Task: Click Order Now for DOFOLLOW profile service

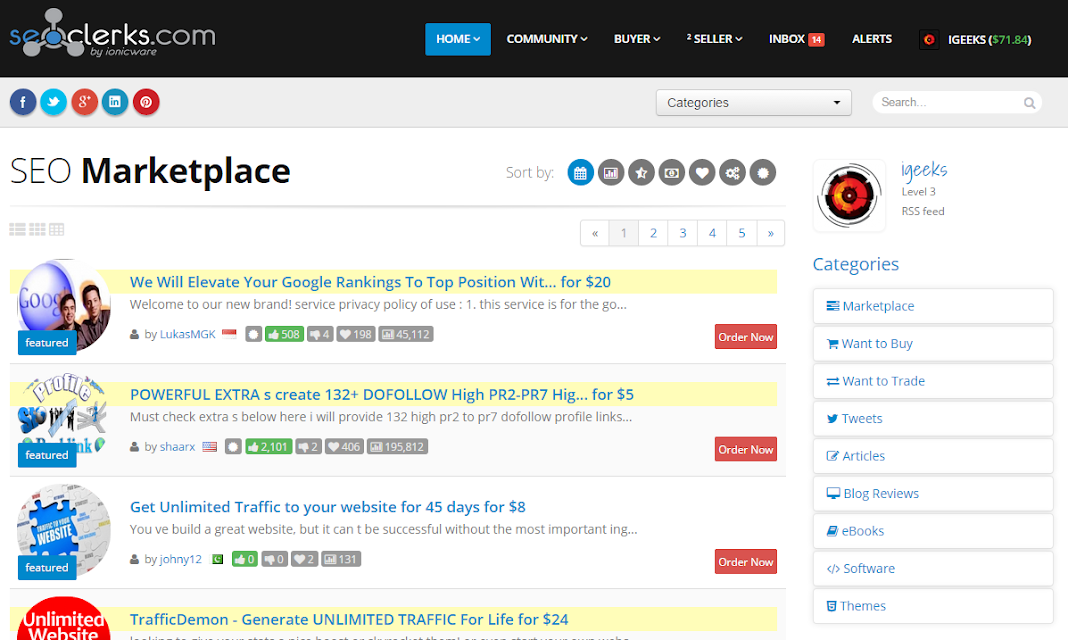Action: (x=746, y=449)
